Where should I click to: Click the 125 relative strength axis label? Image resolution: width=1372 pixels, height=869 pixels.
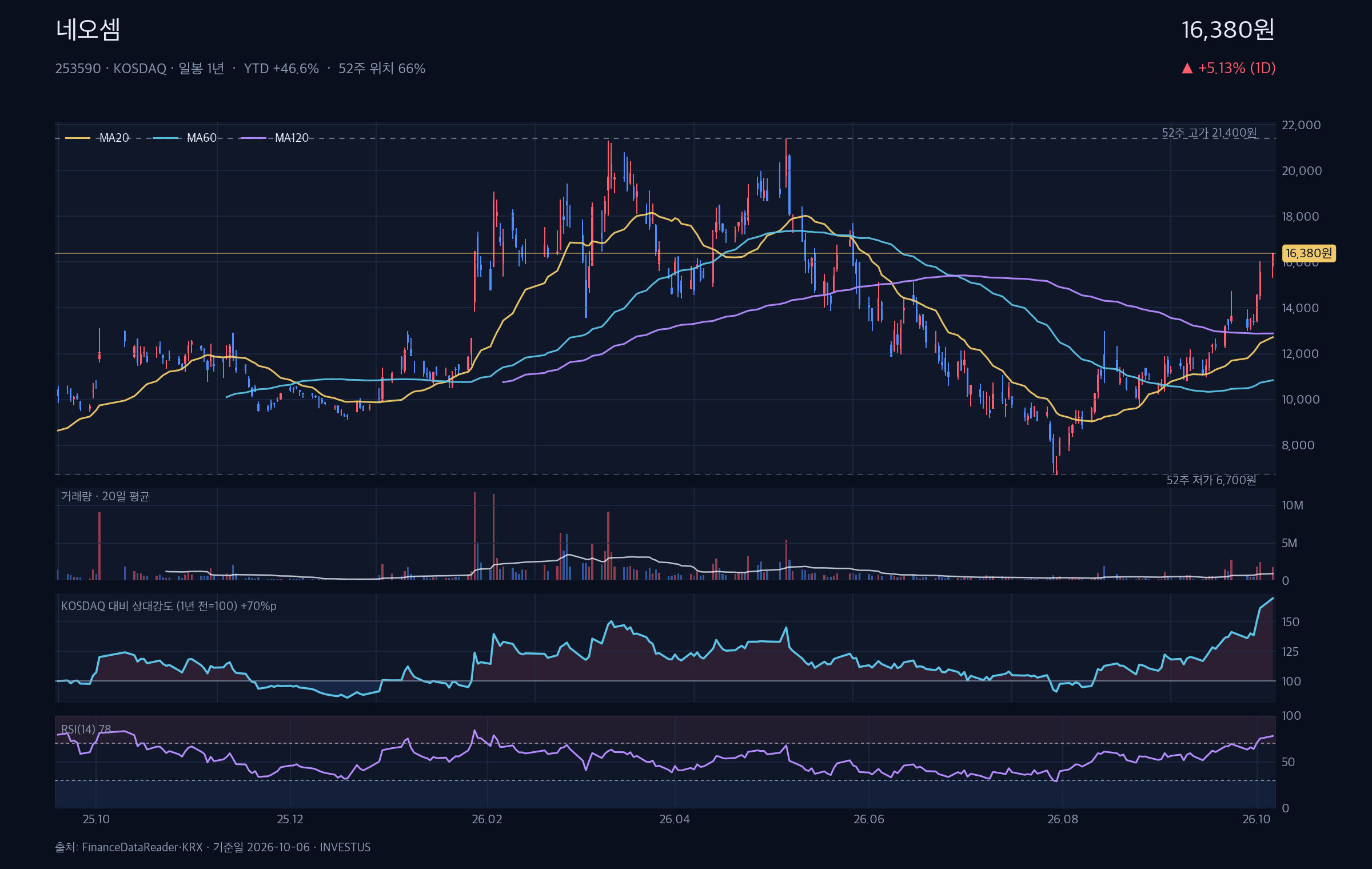[x=1290, y=652]
